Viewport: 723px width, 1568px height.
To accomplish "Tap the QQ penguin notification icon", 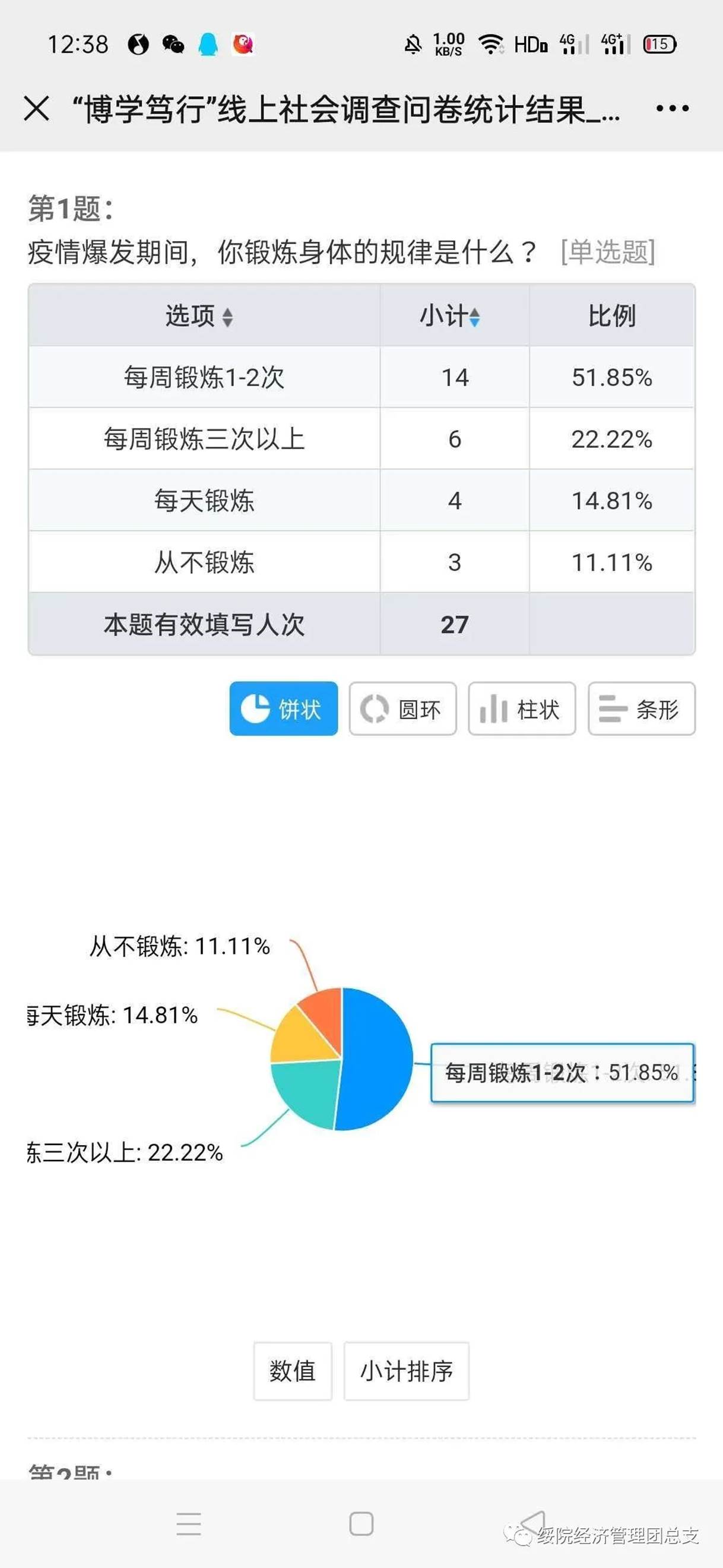I will (208, 45).
